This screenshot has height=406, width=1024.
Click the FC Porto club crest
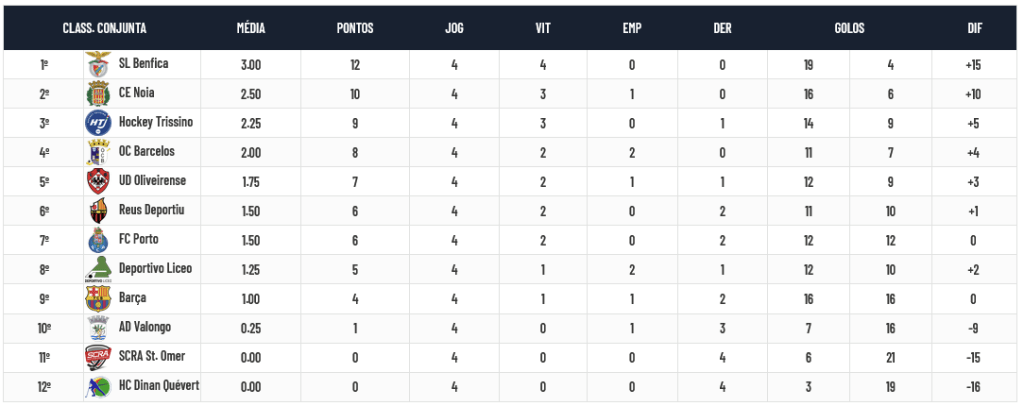pos(99,240)
